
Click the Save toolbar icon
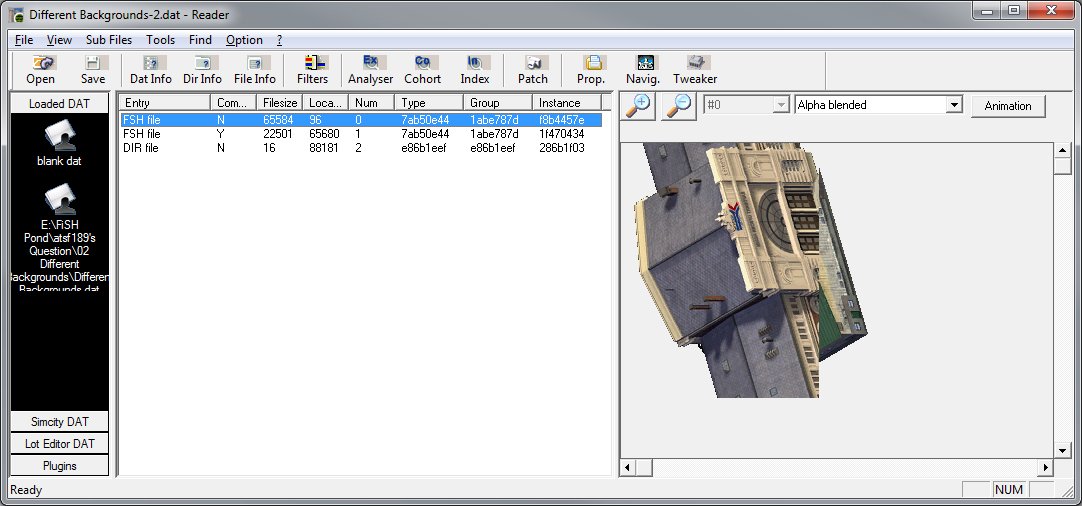tap(92, 70)
